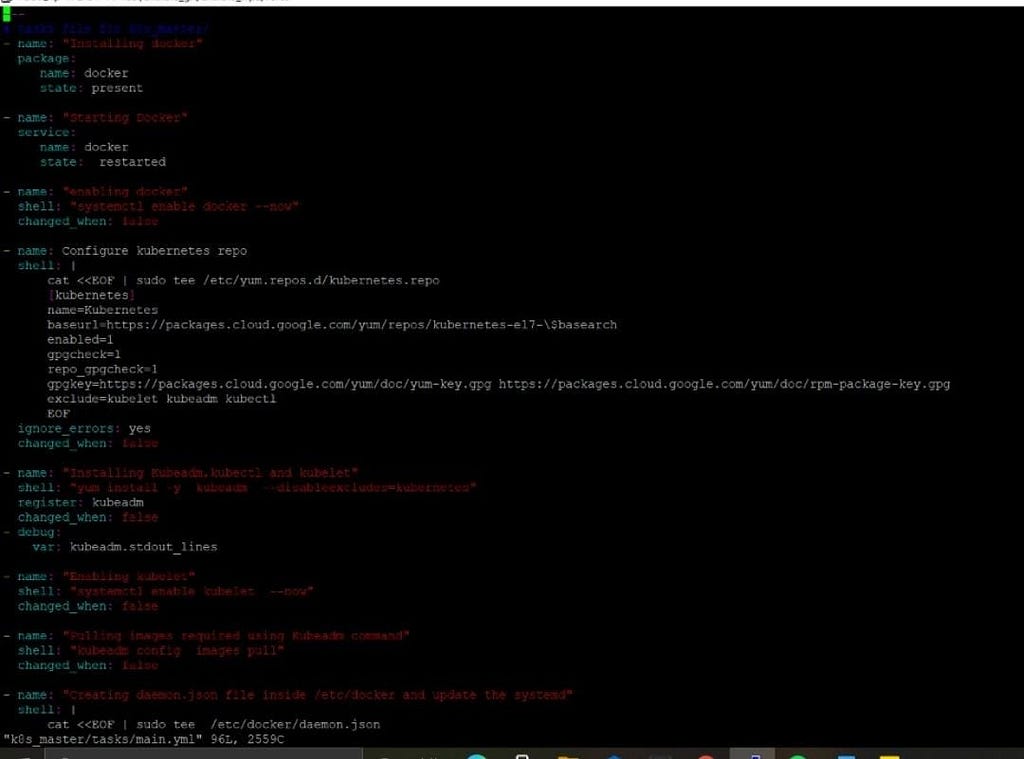Click the '[kubernetes]' section header line
The width and height of the screenshot is (1024, 759).
[x=91, y=295]
